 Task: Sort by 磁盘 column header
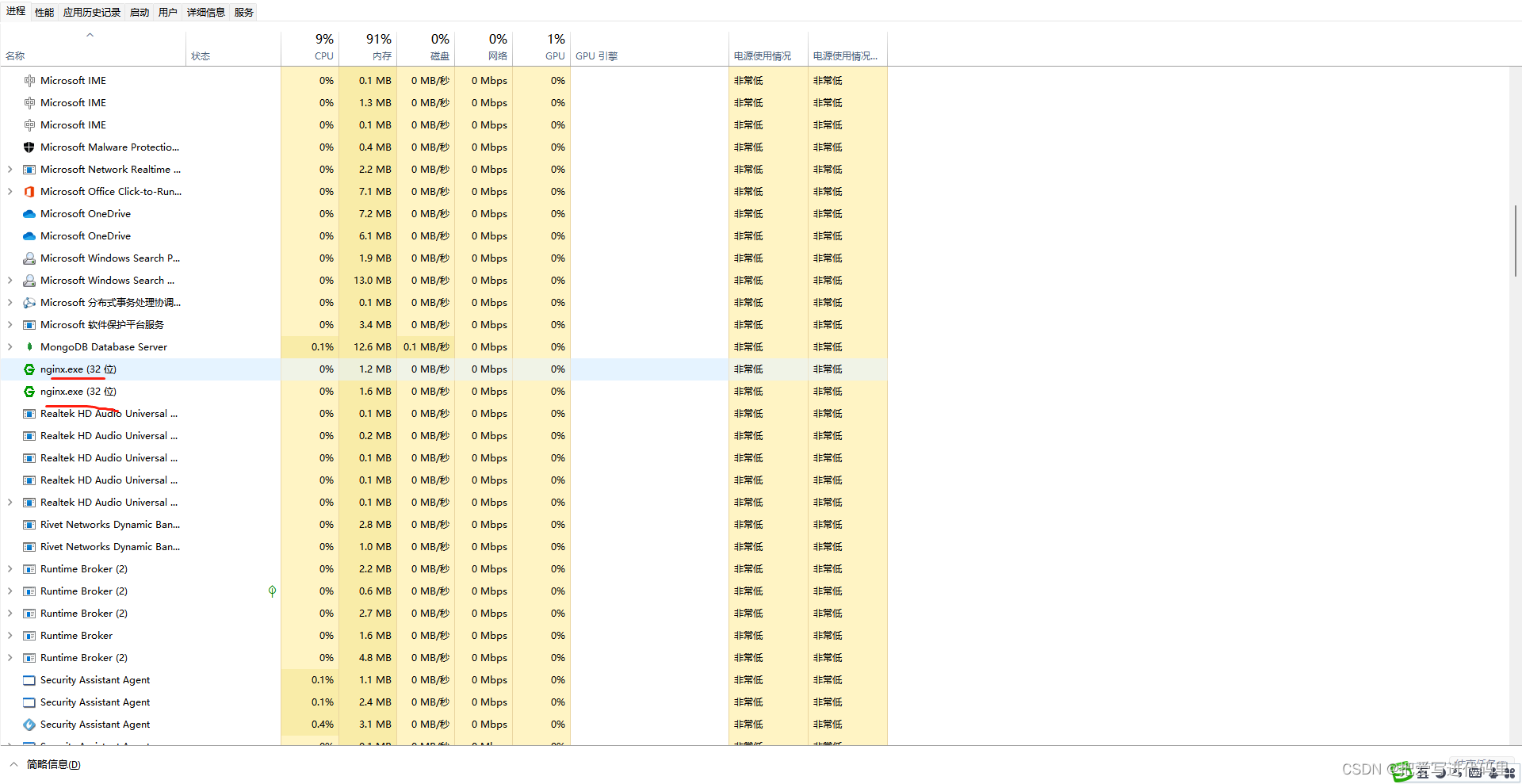[426, 48]
